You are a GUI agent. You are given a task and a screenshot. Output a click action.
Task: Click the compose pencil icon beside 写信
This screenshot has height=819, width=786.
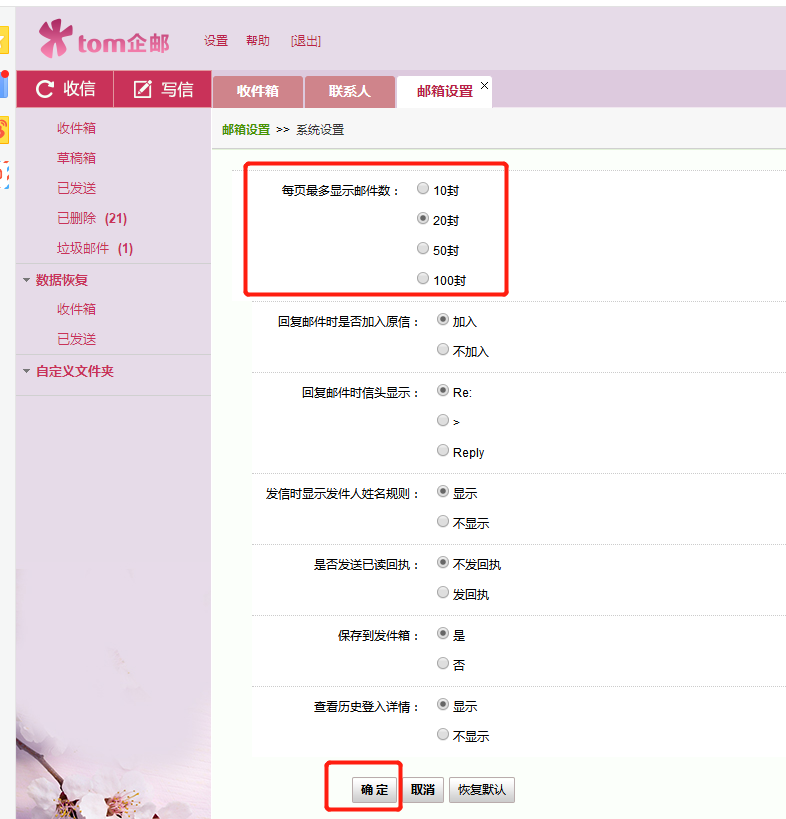tap(143, 89)
